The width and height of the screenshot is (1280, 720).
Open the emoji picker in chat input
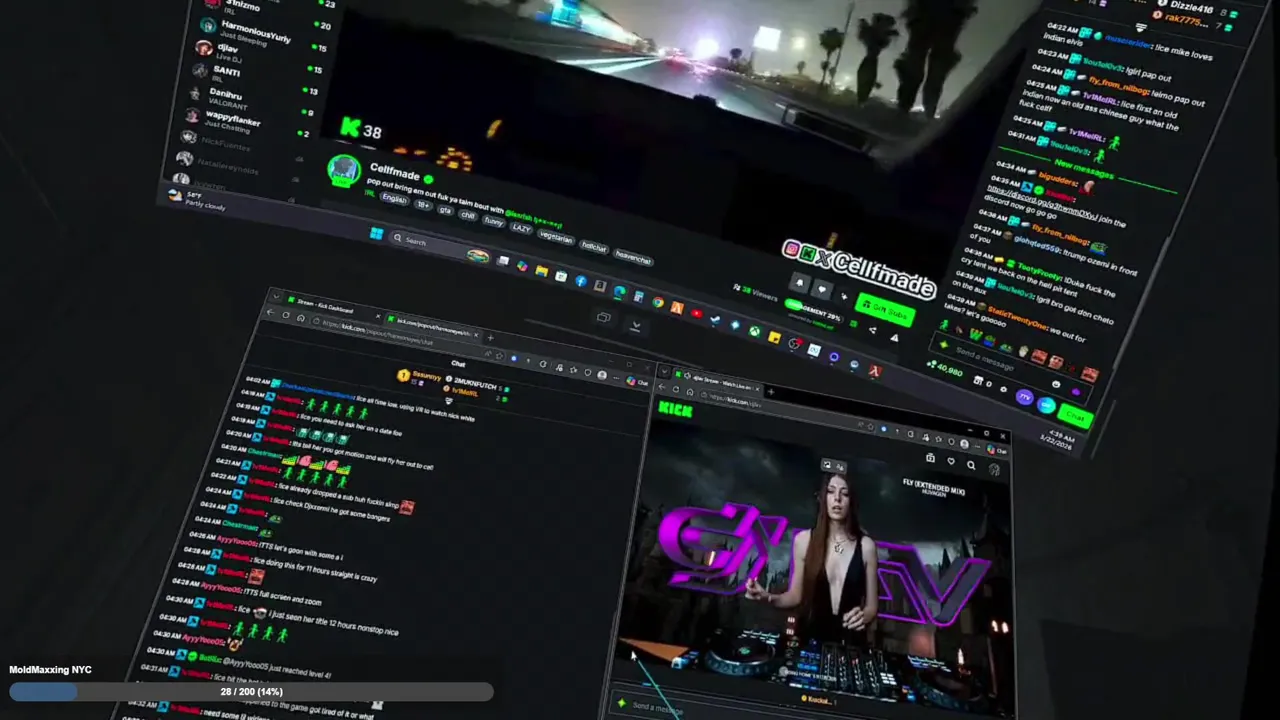point(1057,383)
